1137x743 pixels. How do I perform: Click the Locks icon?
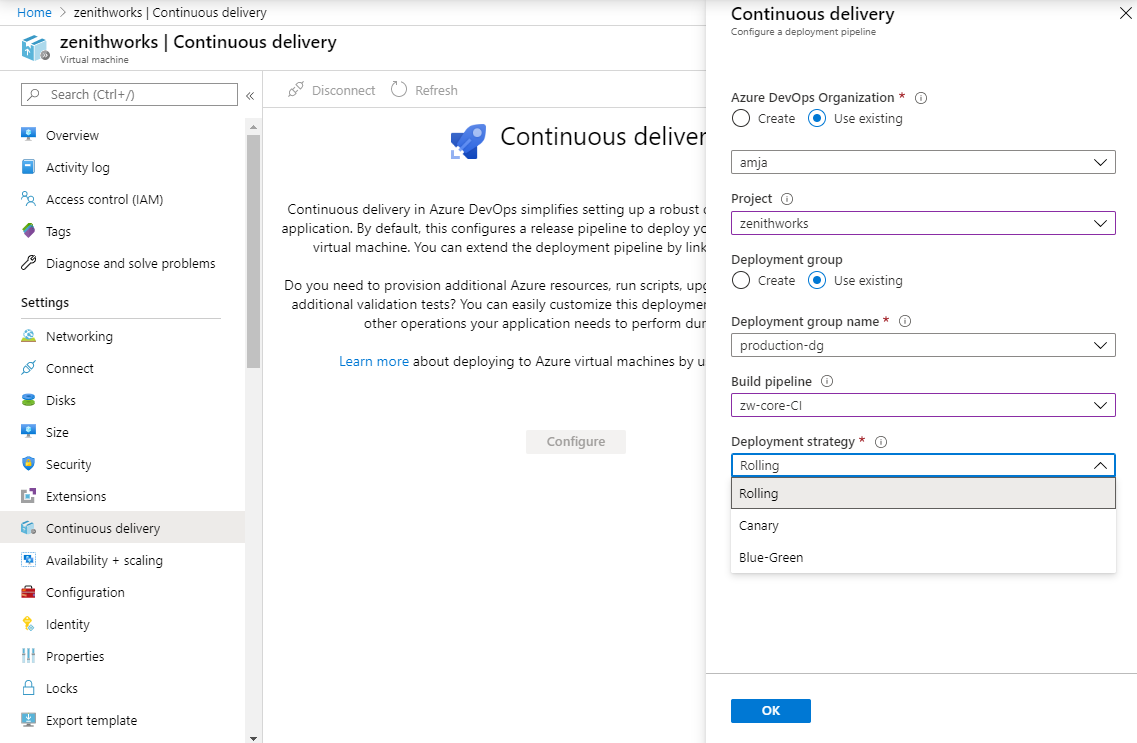pyautogui.click(x=30, y=687)
